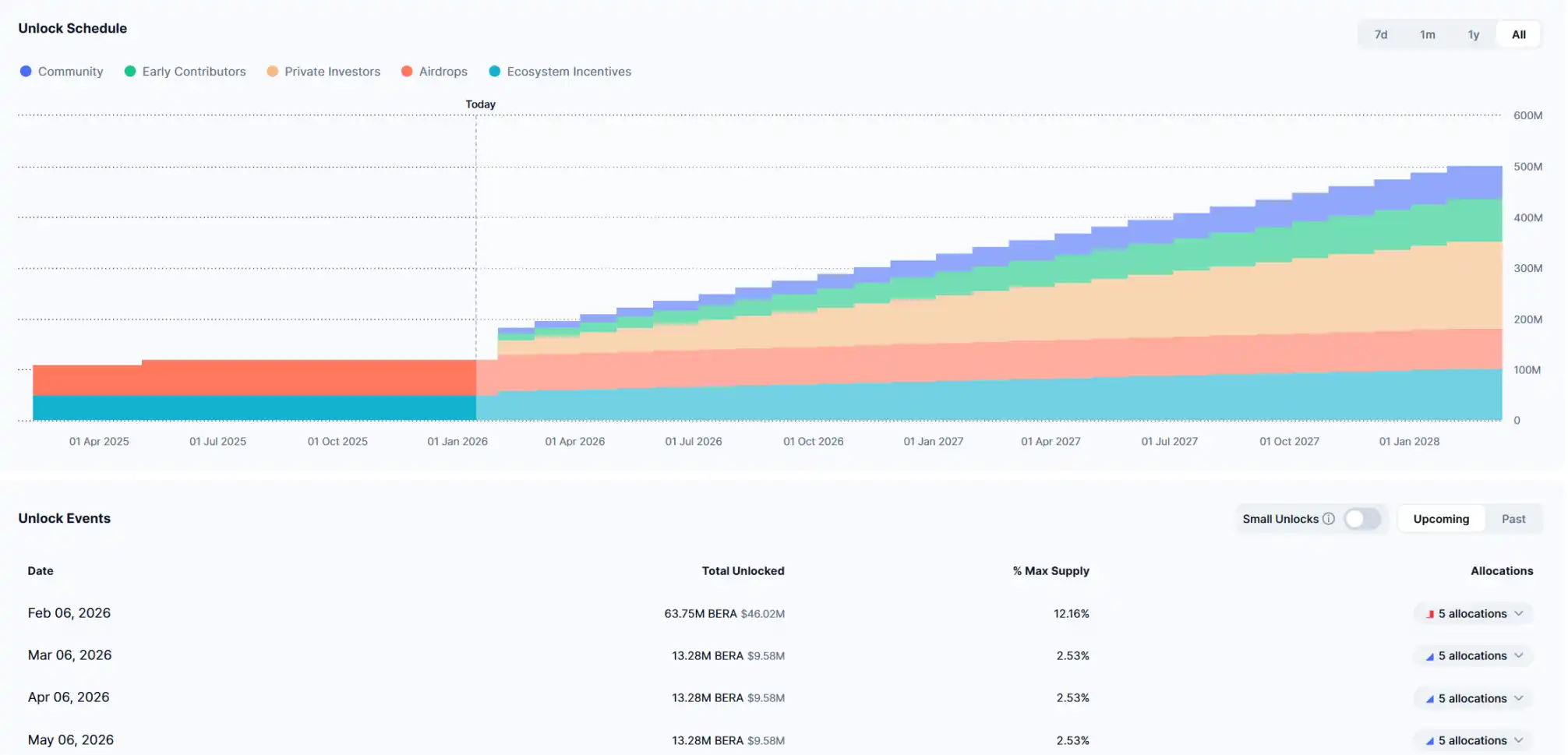Expand 5 allocations chevron for Mar 06, 2026
This screenshot has height=755, width=1568.
tap(1519, 656)
